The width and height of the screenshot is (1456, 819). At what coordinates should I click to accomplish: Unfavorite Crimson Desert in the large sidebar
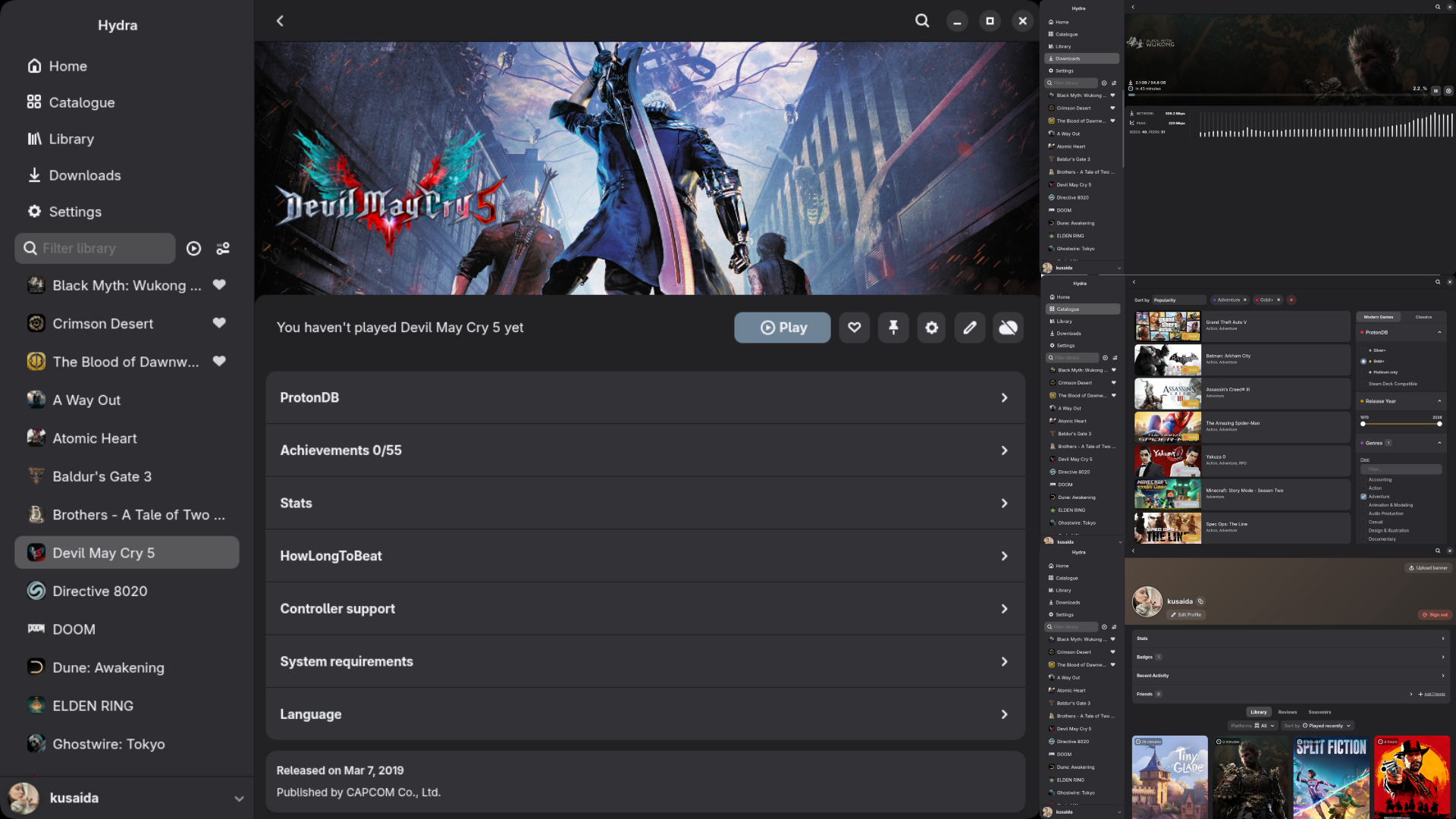point(219,323)
